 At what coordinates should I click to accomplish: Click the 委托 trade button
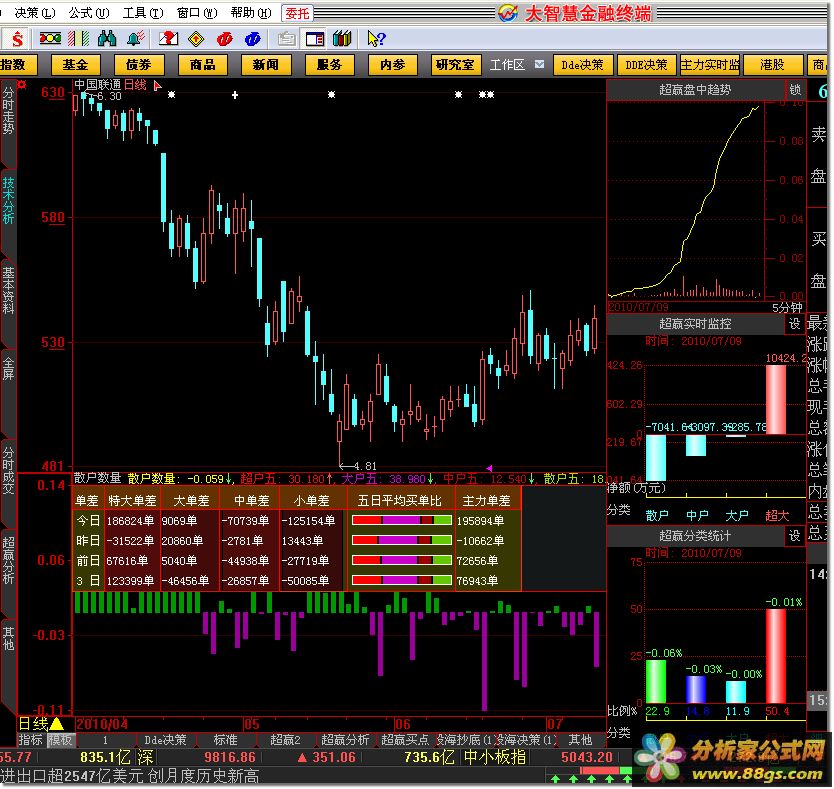tap(297, 13)
